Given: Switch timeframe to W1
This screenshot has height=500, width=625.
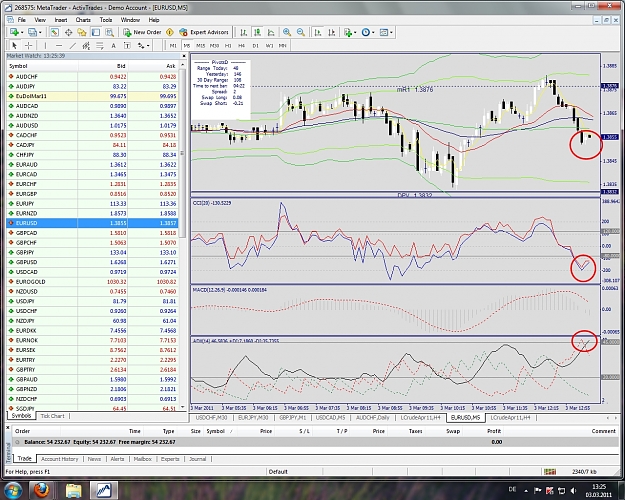Looking at the screenshot, I should coord(269,45).
